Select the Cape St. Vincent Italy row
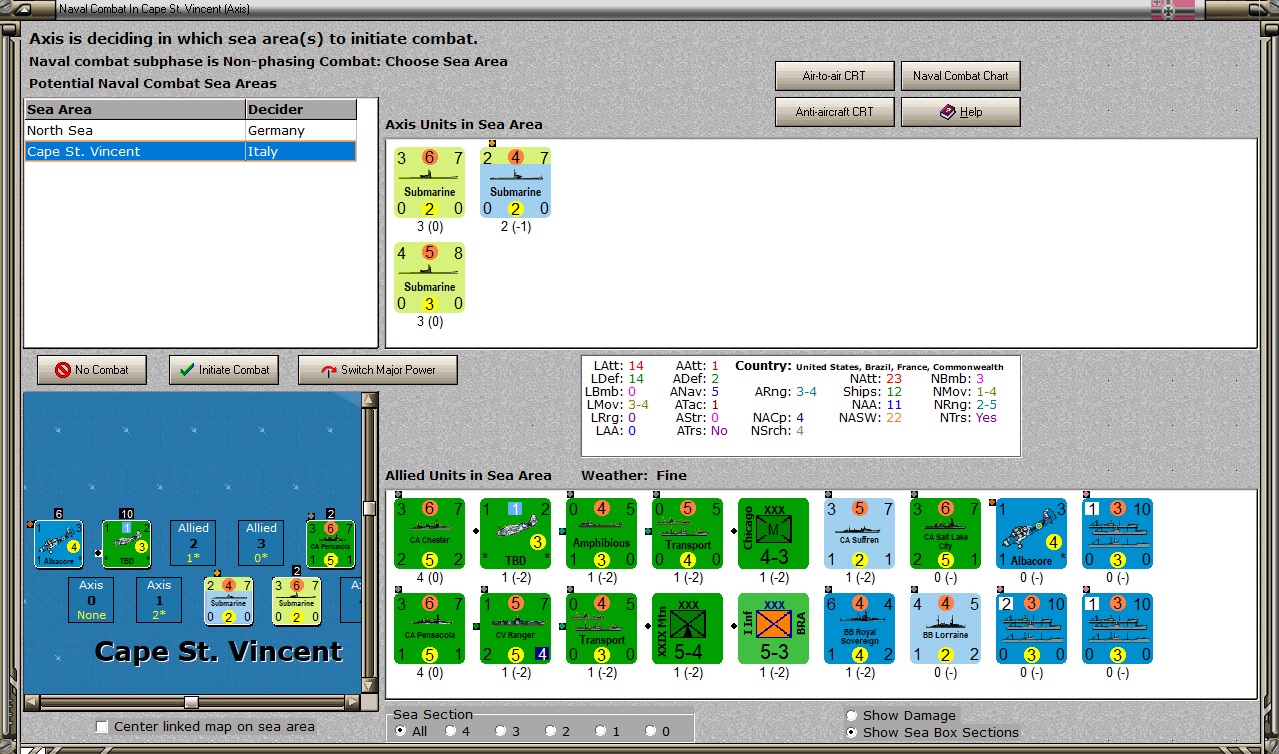The width and height of the screenshot is (1279, 754). (190, 152)
